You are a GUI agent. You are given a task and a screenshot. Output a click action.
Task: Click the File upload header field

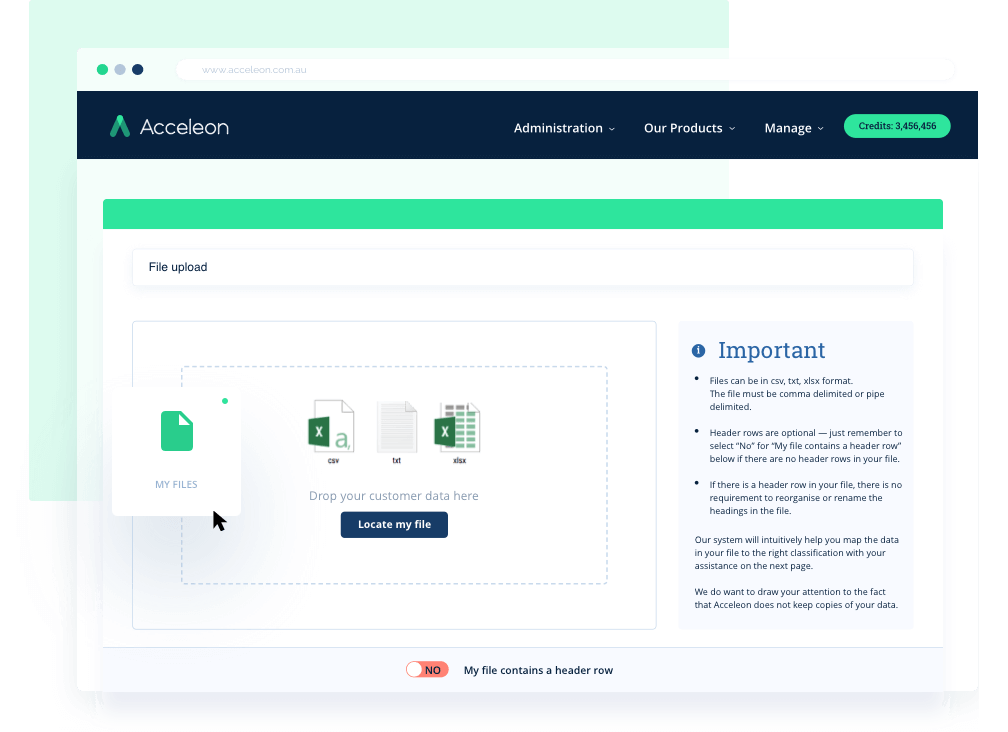pyautogui.click(x=523, y=267)
